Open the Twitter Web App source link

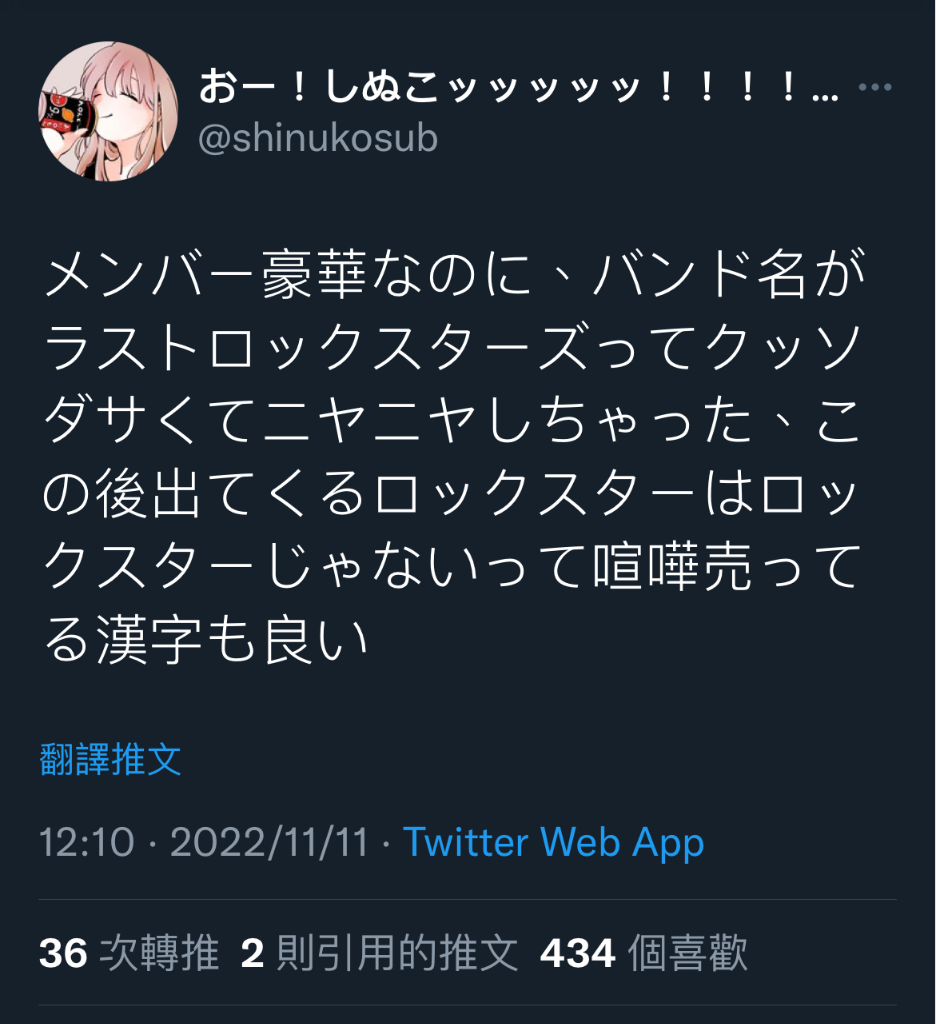click(x=553, y=842)
